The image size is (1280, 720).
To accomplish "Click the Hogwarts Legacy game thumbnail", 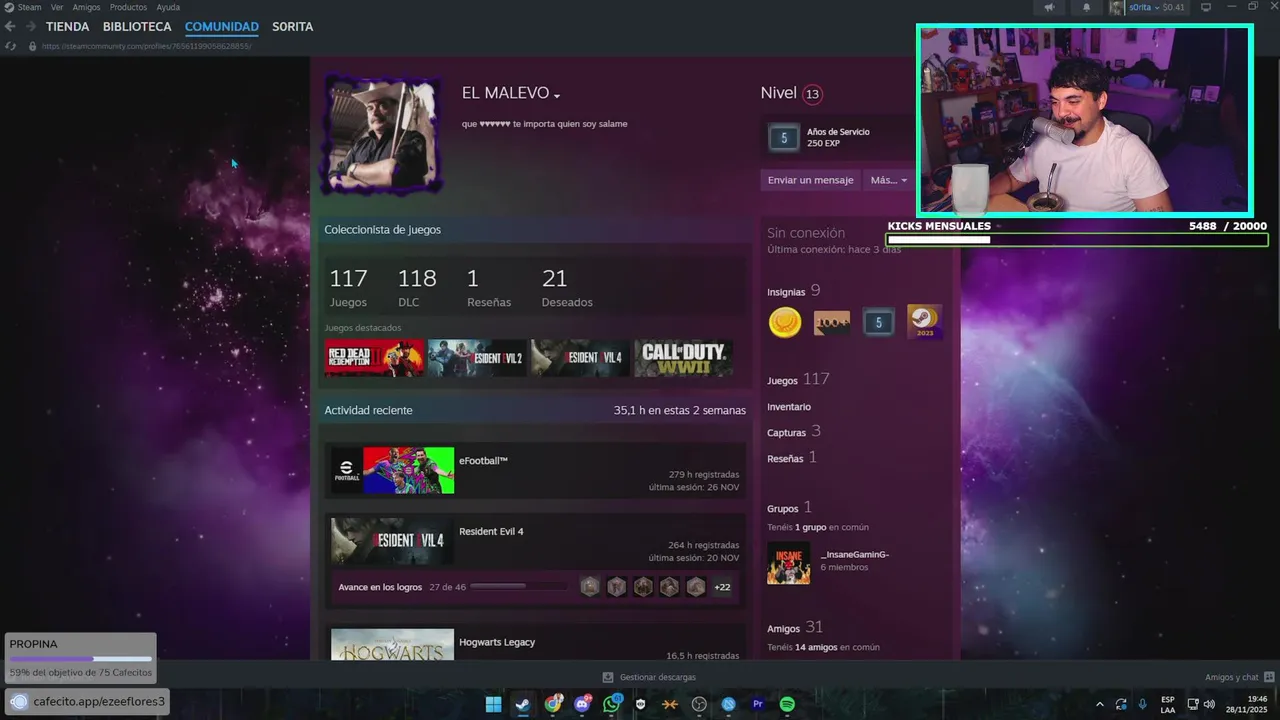I will coord(392,645).
